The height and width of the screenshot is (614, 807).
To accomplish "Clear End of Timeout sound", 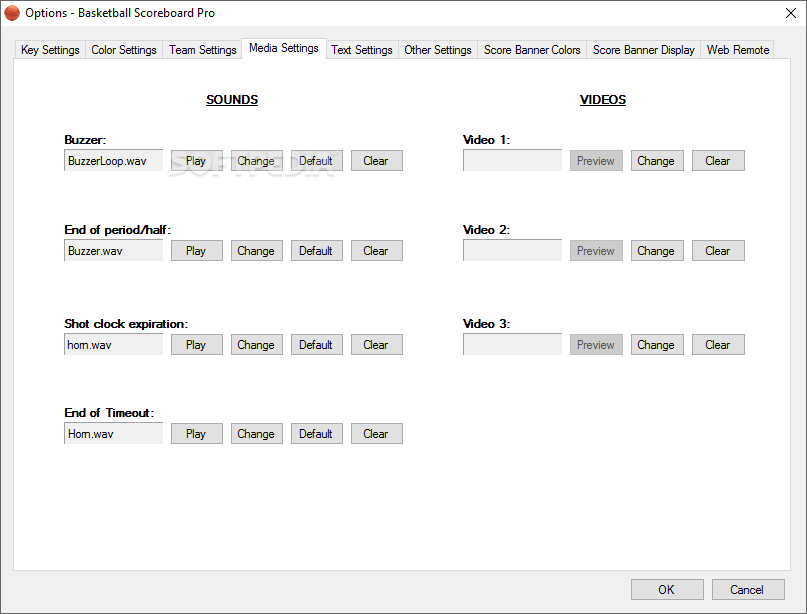I will [377, 434].
